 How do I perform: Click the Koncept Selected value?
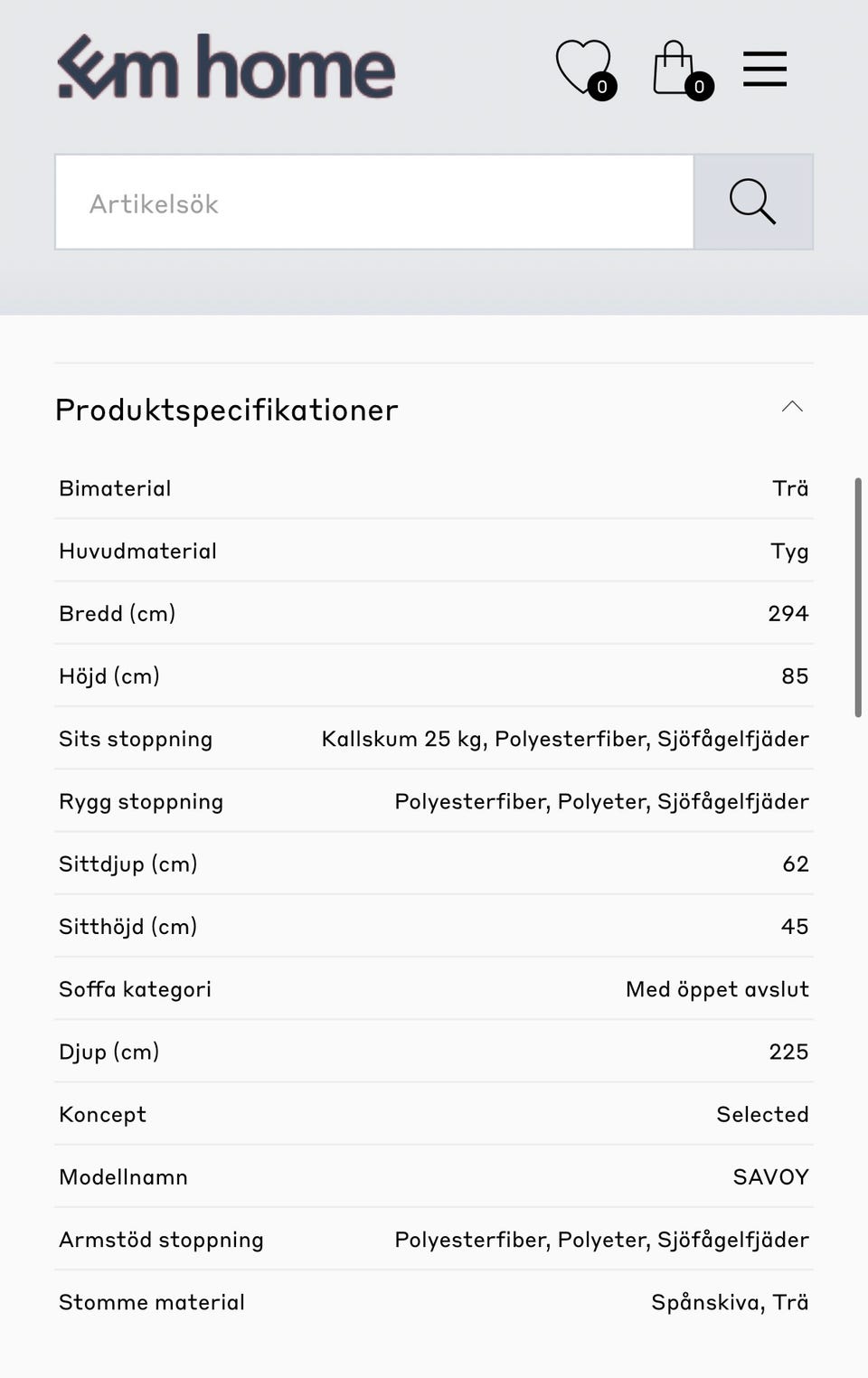762,1114
